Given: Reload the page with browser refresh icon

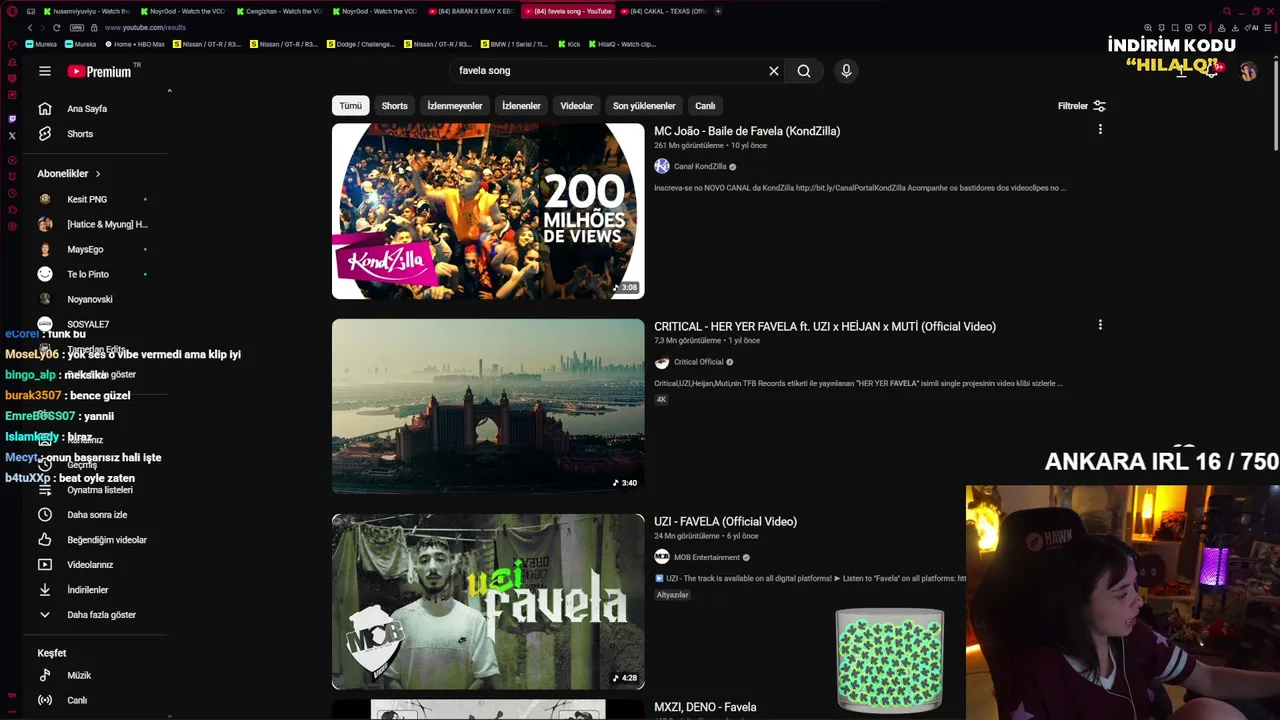Looking at the screenshot, I should [x=56, y=28].
